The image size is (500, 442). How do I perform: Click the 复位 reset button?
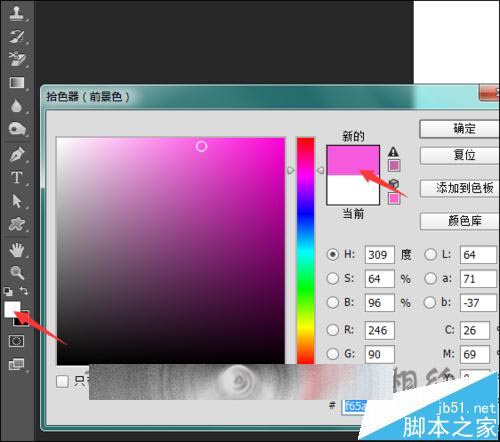(460, 155)
